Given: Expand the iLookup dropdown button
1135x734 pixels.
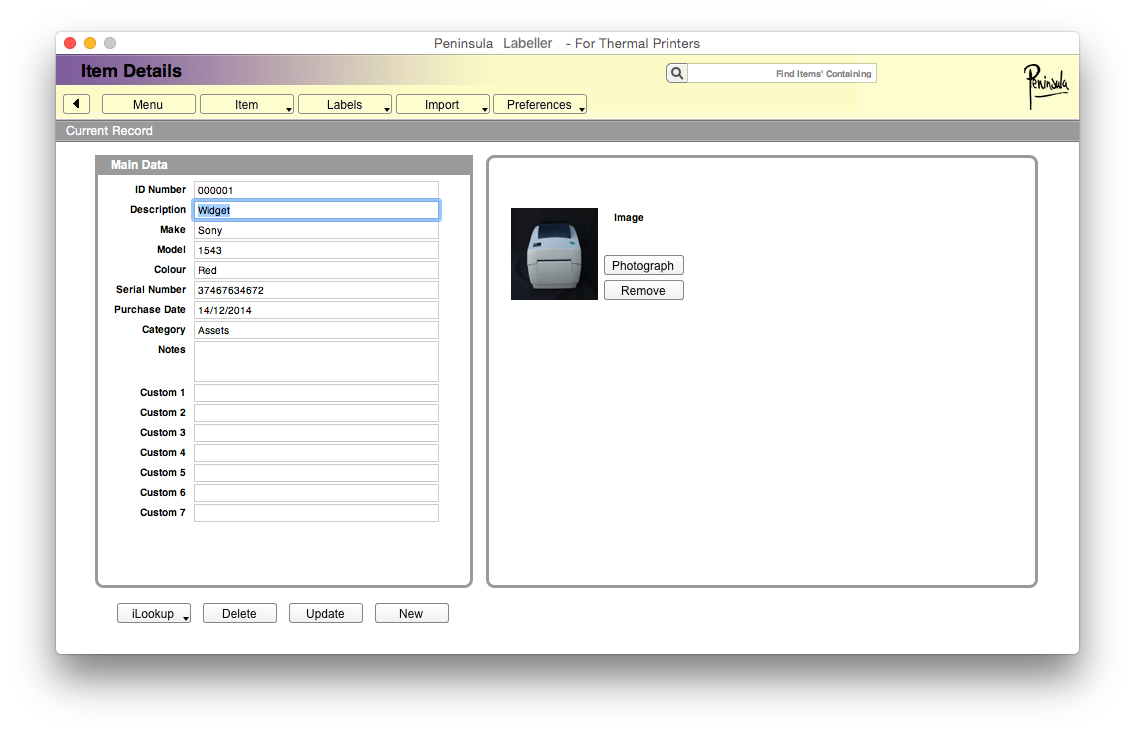Looking at the screenshot, I should pyautogui.click(x=154, y=613).
